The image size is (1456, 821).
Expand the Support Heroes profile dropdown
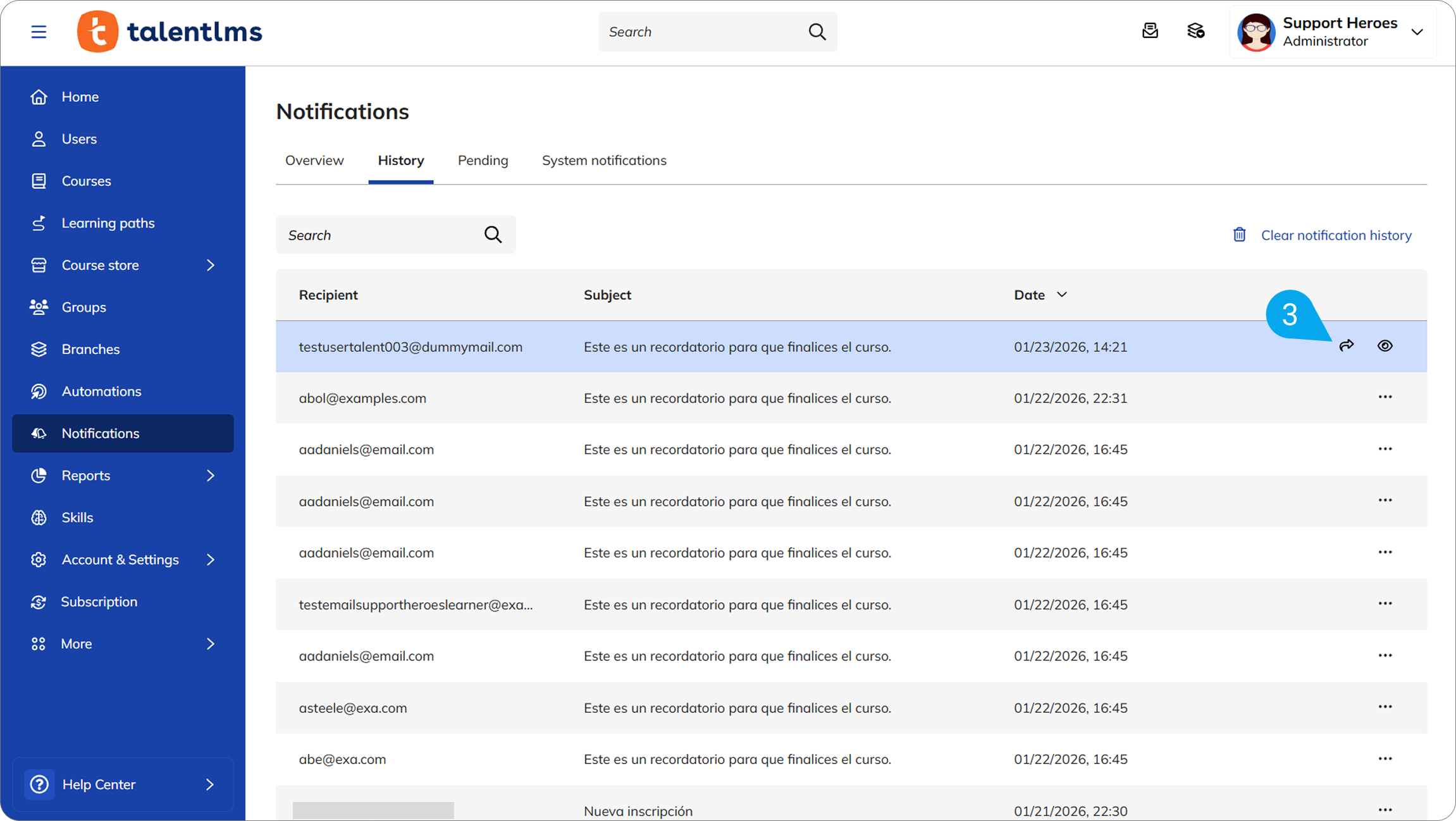1417,32
